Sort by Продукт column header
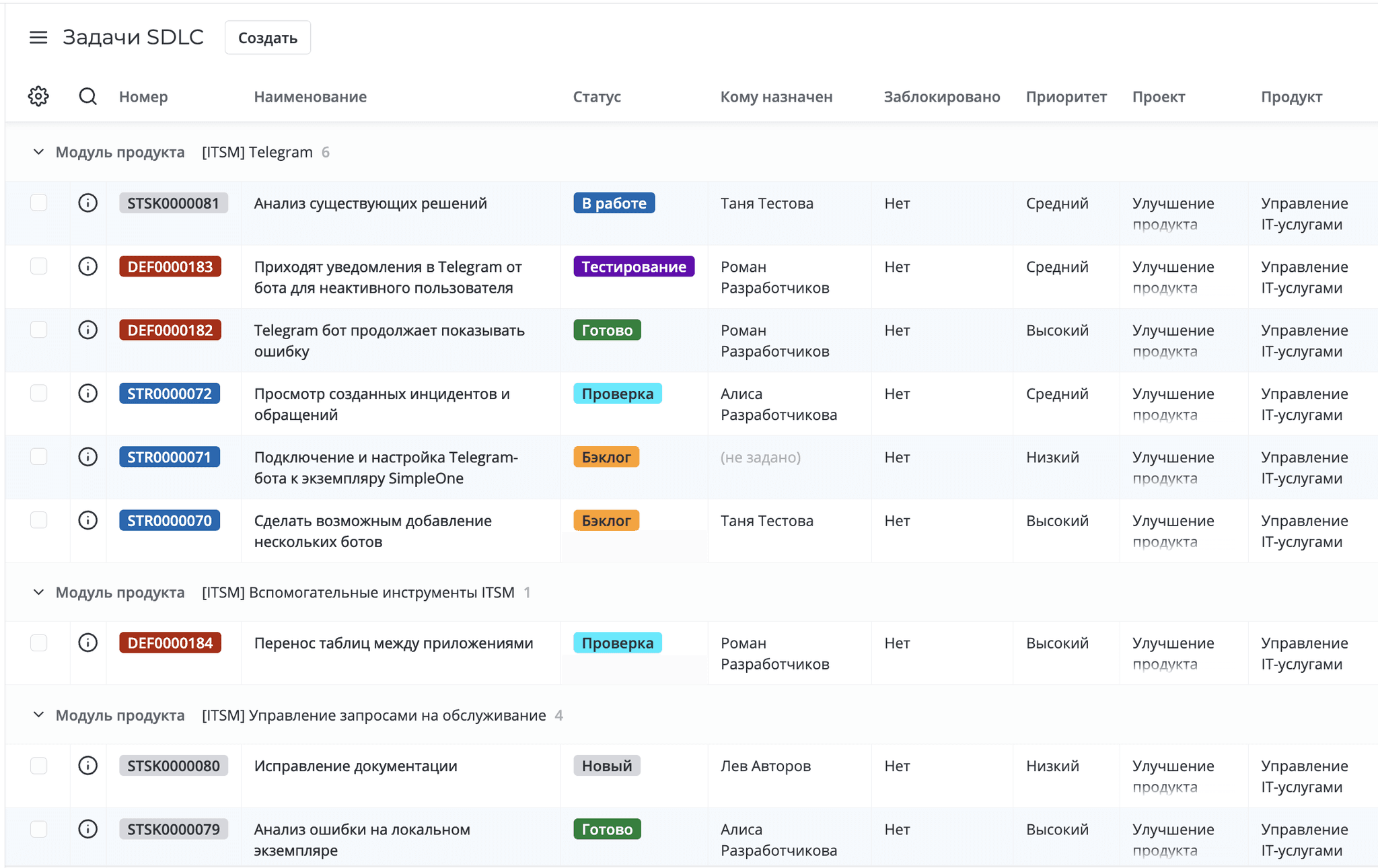Image resolution: width=1378 pixels, height=868 pixels. point(1291,96)
